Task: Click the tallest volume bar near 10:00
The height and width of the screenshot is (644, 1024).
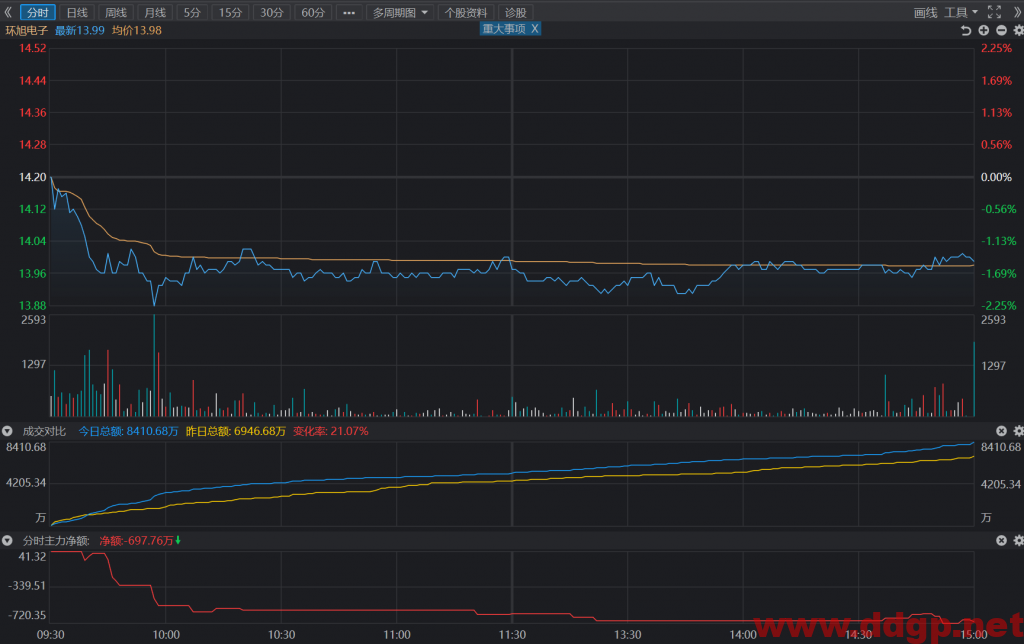Action: tap(154, 366)
